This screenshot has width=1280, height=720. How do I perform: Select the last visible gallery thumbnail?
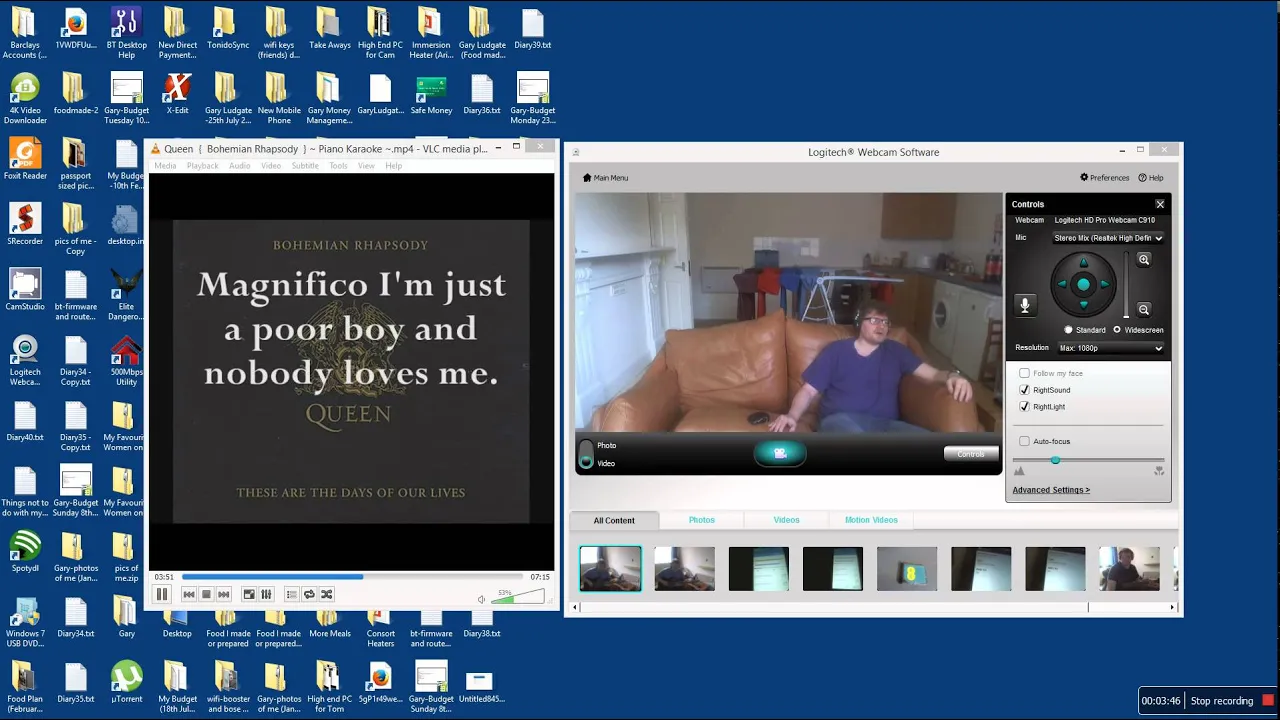1129,569
